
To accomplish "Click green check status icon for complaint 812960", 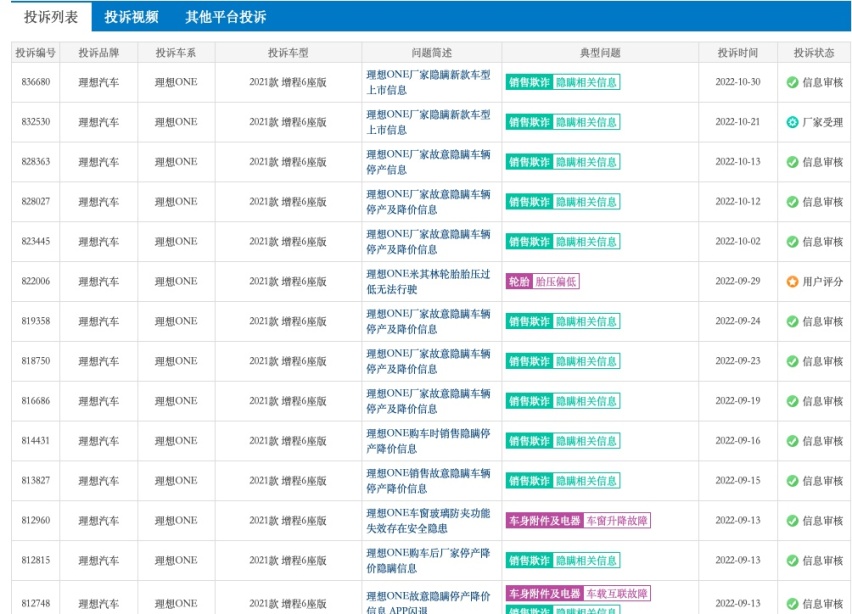I will coord(792,521).
